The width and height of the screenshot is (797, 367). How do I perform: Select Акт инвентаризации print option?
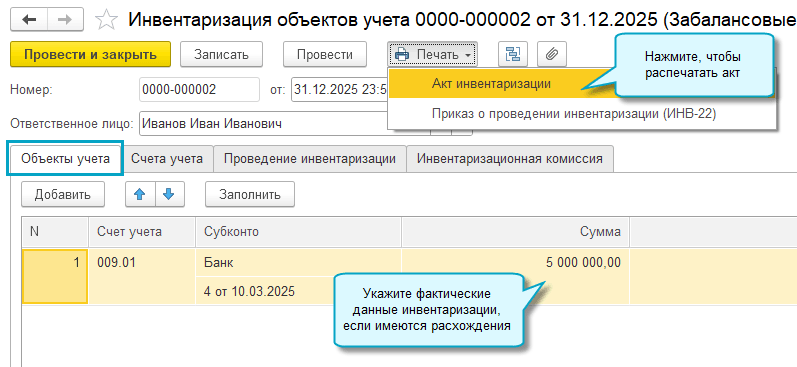[x=491, y=83]
